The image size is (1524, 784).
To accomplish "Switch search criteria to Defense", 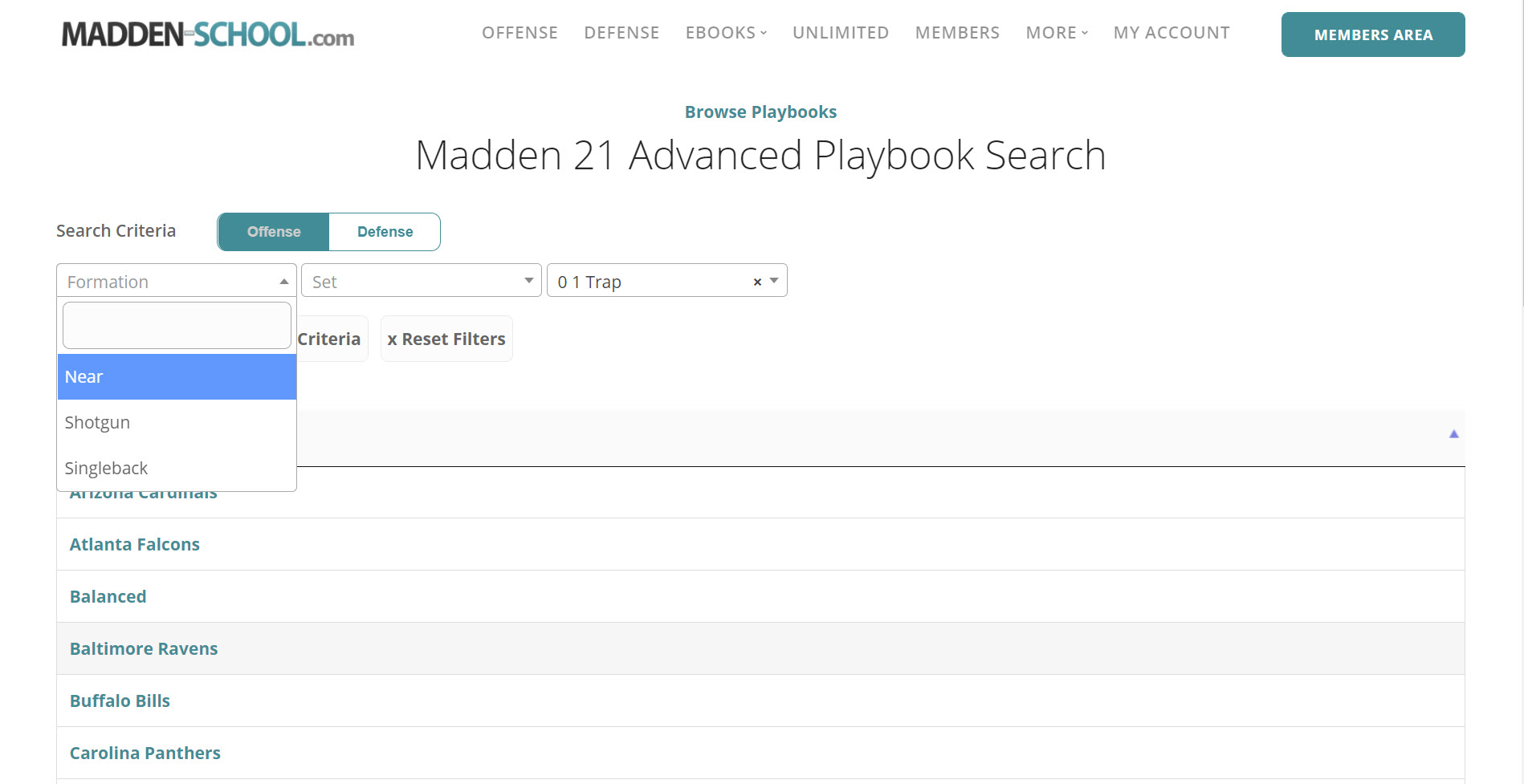I will tap(385, 232).
